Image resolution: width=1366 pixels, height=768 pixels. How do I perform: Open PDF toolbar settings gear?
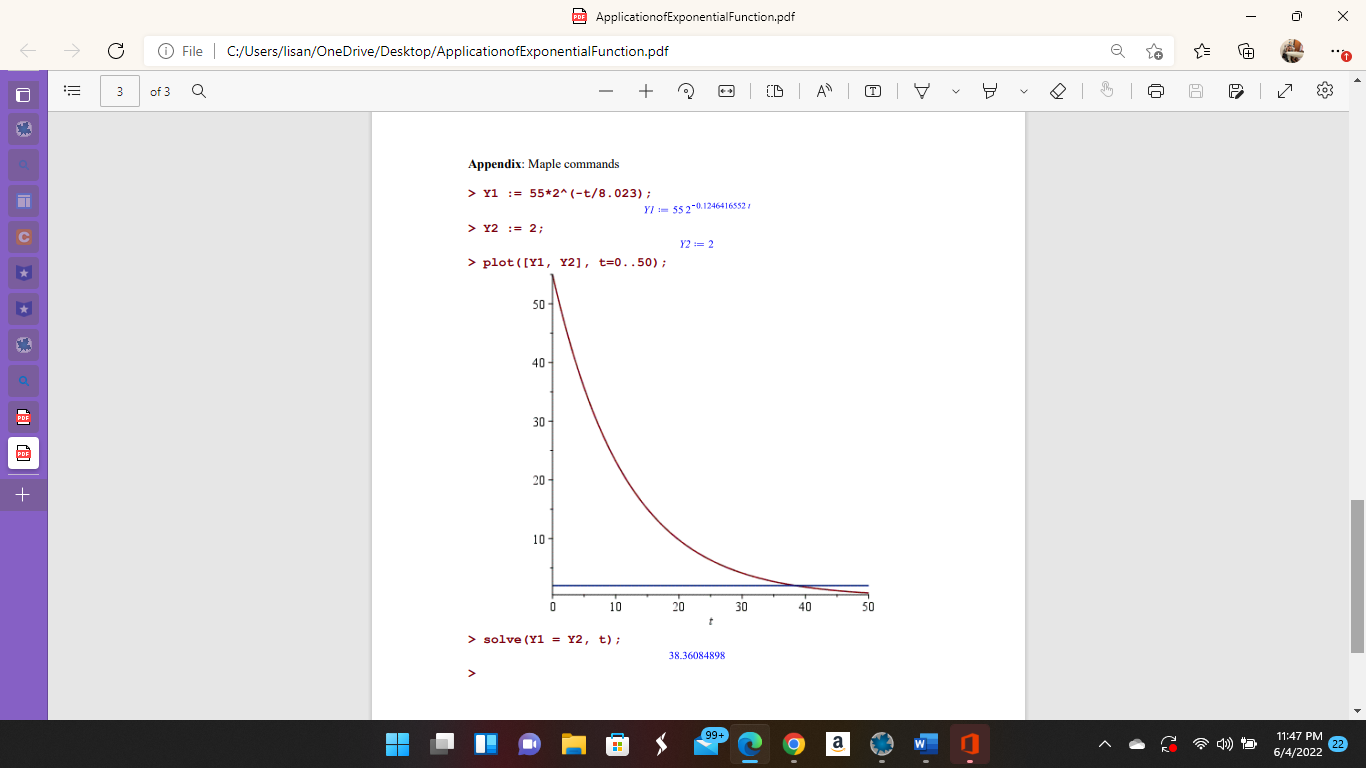1325,91
